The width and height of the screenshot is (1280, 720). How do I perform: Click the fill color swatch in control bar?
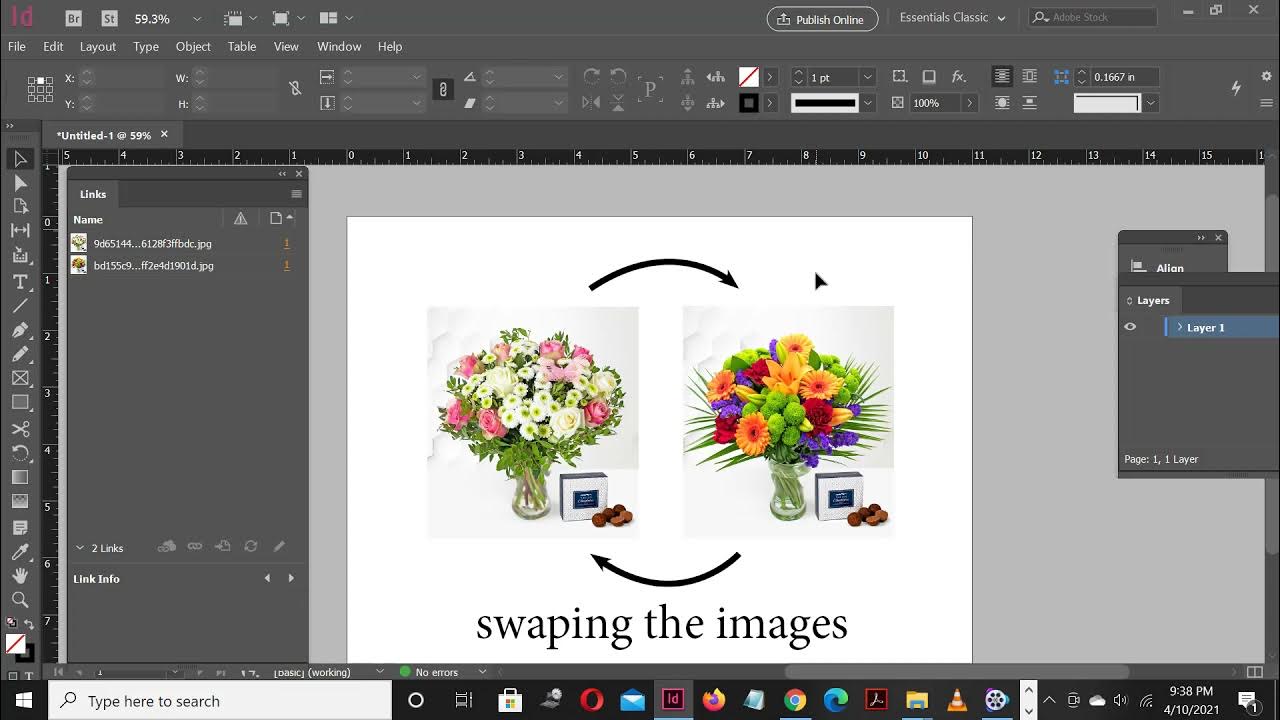[x=748, y=77]
